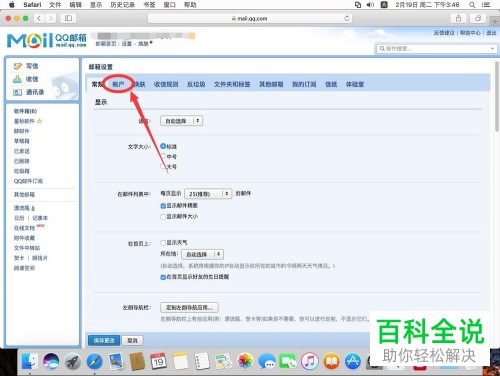Select the 大号 text size radio button
Viewport: 500px width, 376px height.
[163, 166]
